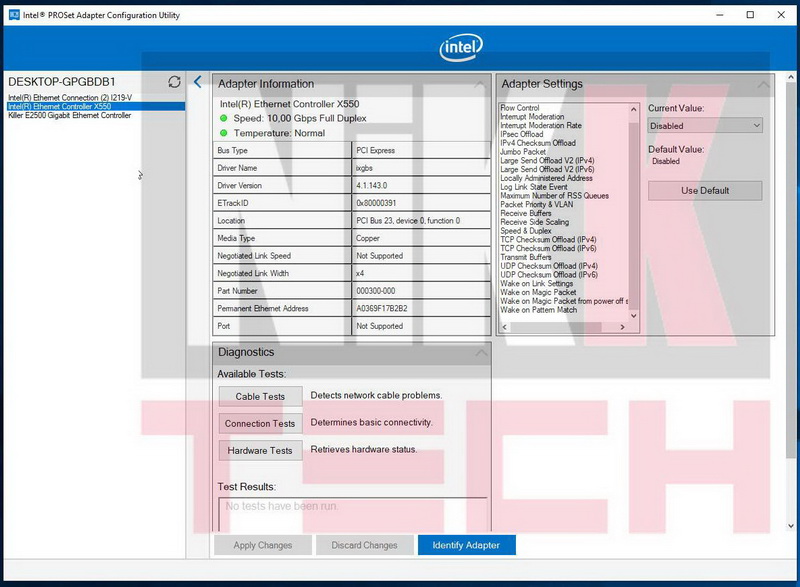Click the Use Default button

pyautogui.click(x=705, y=191)
